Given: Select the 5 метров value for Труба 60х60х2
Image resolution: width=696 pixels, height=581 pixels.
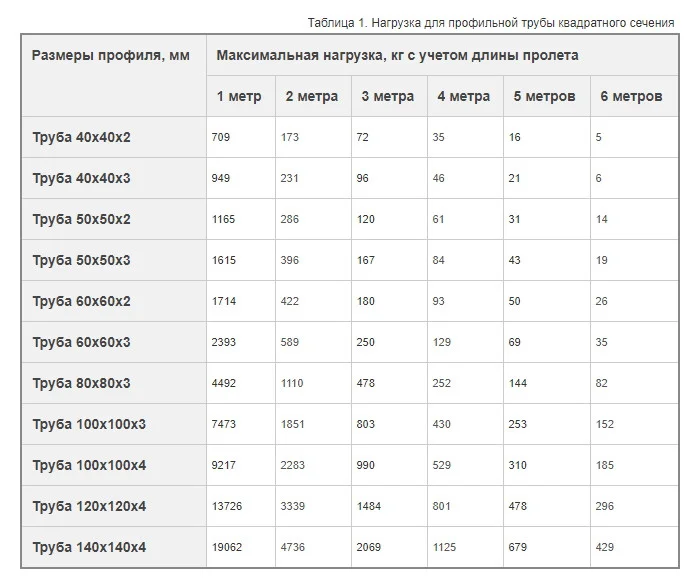Looking at the screenshot, I should (x=515, y=301).
